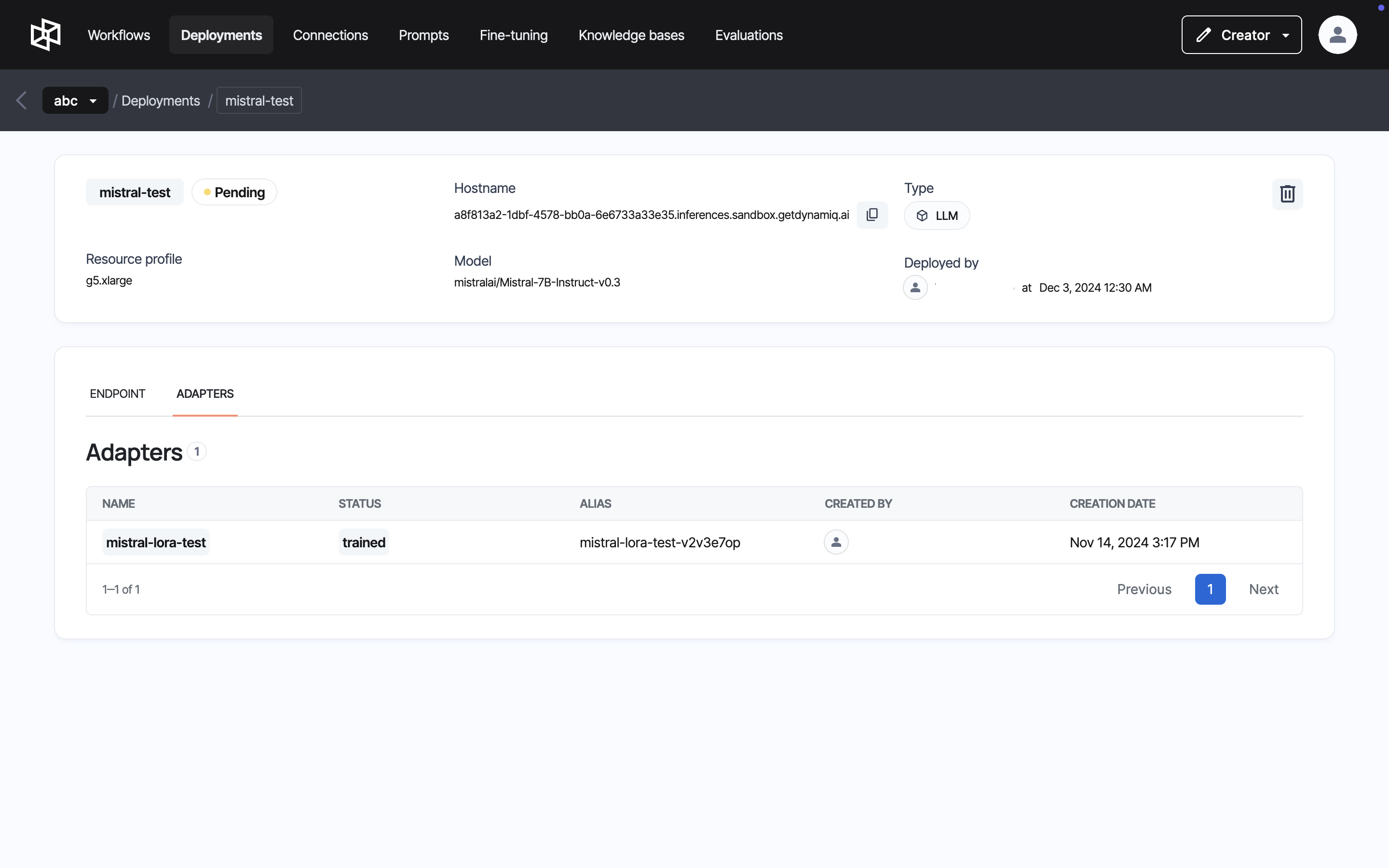Open the mistral-lora-test adapter
The height and width of the screenshot is (868, 1389).
pyautogui.click(x=156, y=542)
